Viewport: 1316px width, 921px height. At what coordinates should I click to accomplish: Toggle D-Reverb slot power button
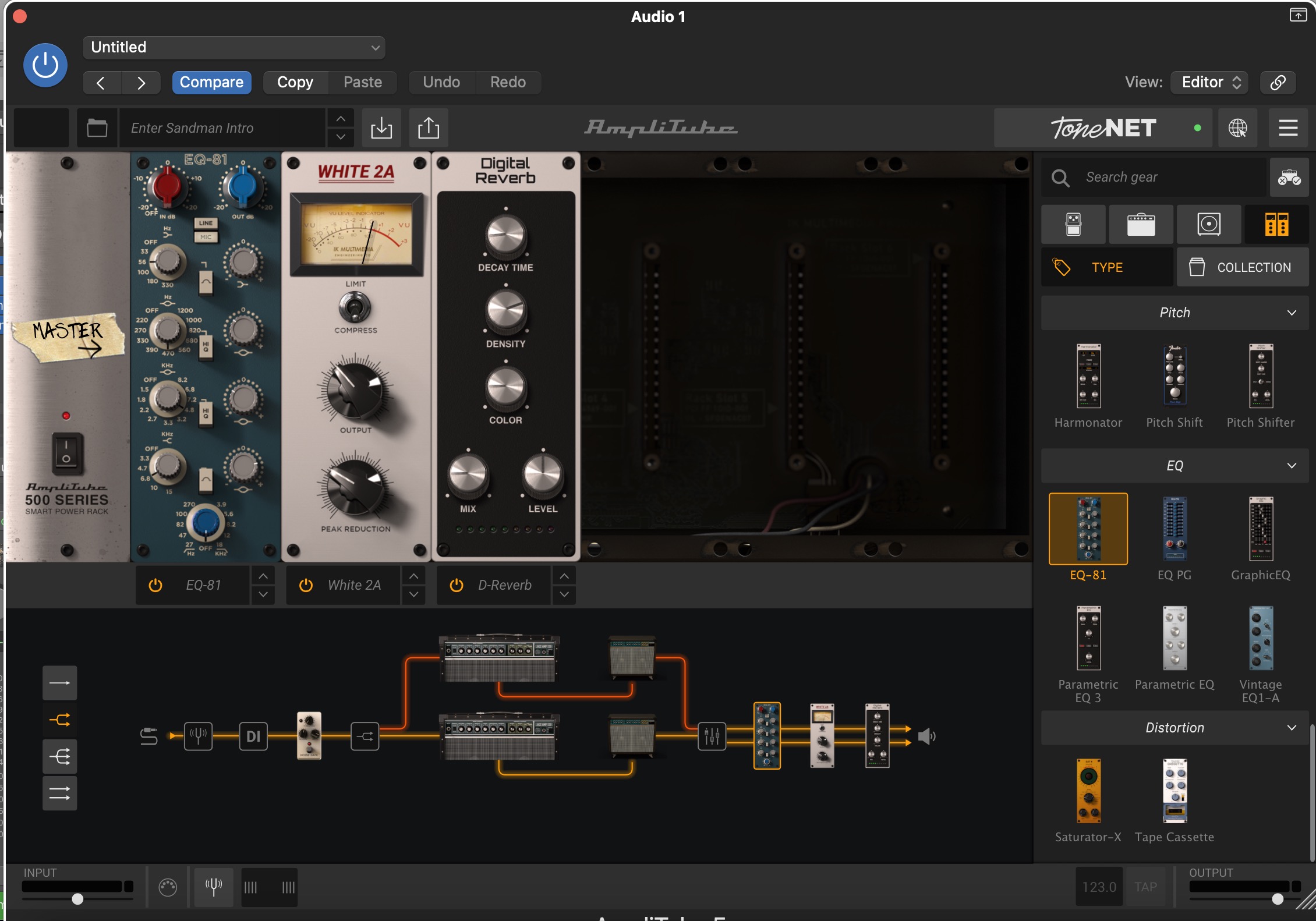click(457, 585)
